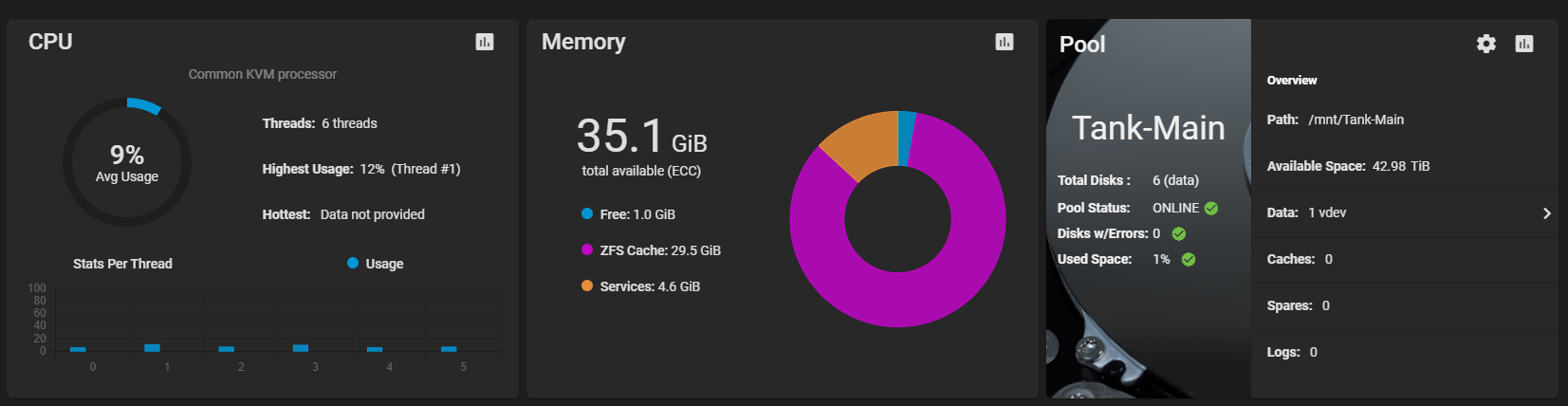Image resolution: width=1568 pixels, height=406 pixels.
Task: Open the CPU reports chart icon
Action: 485,42
